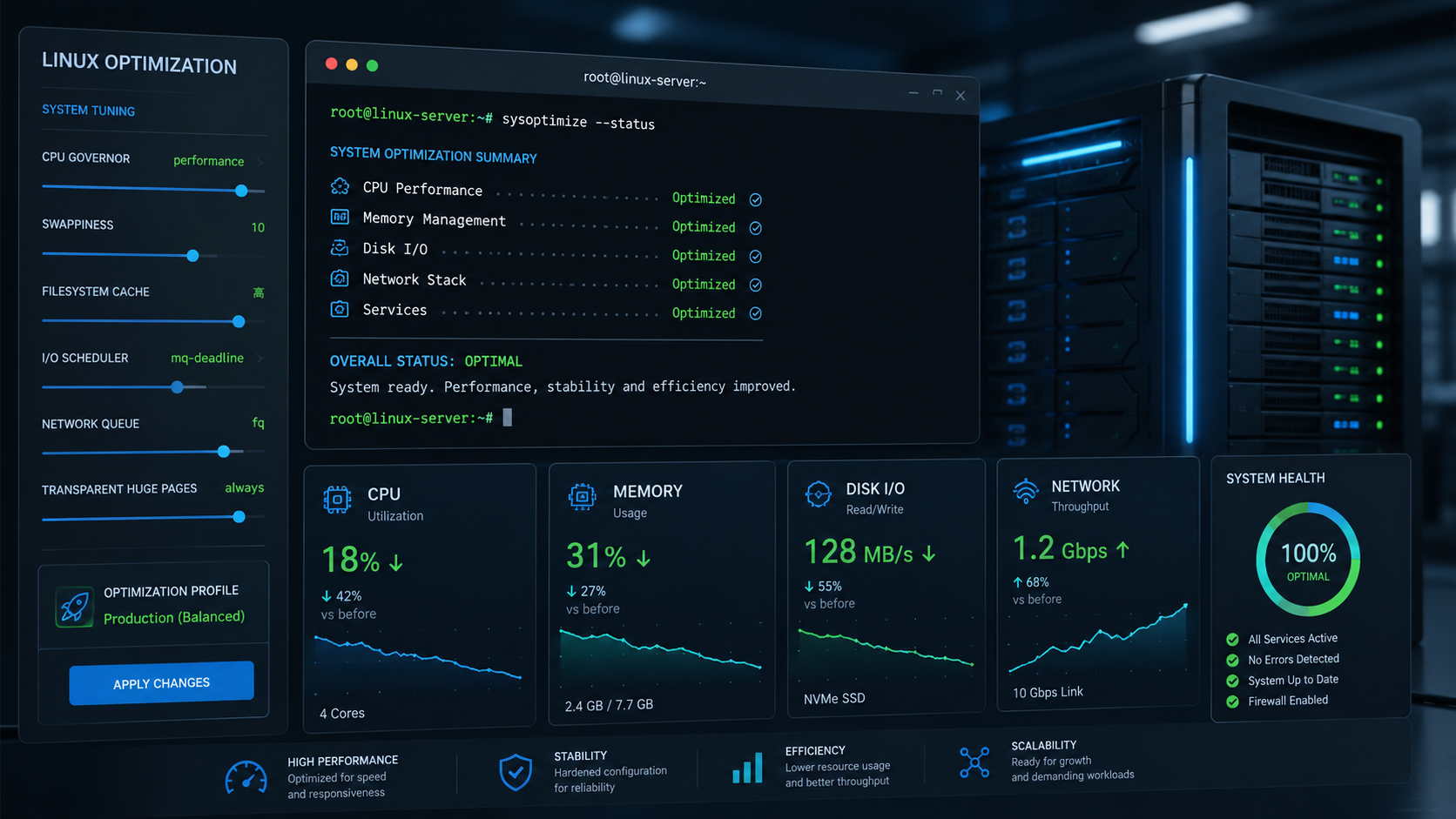Click the Disk I/O Optimized check circle
The image size is (1456, 819).
(756, 257)
